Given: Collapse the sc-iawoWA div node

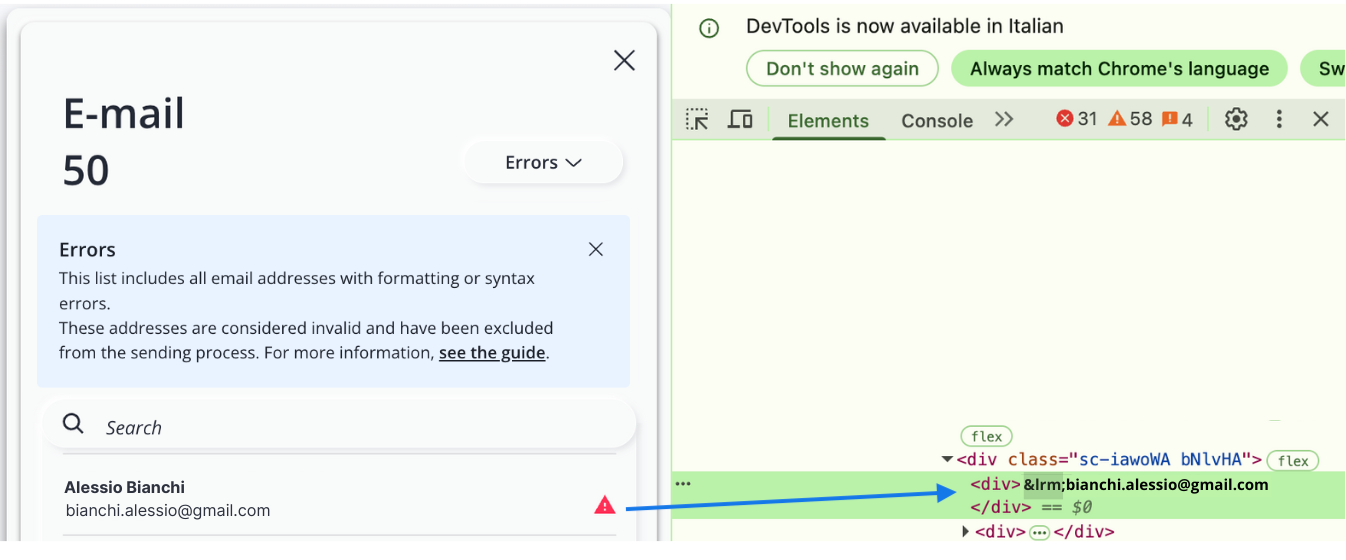Looking at the screenshot, I should tap(947, 460).
